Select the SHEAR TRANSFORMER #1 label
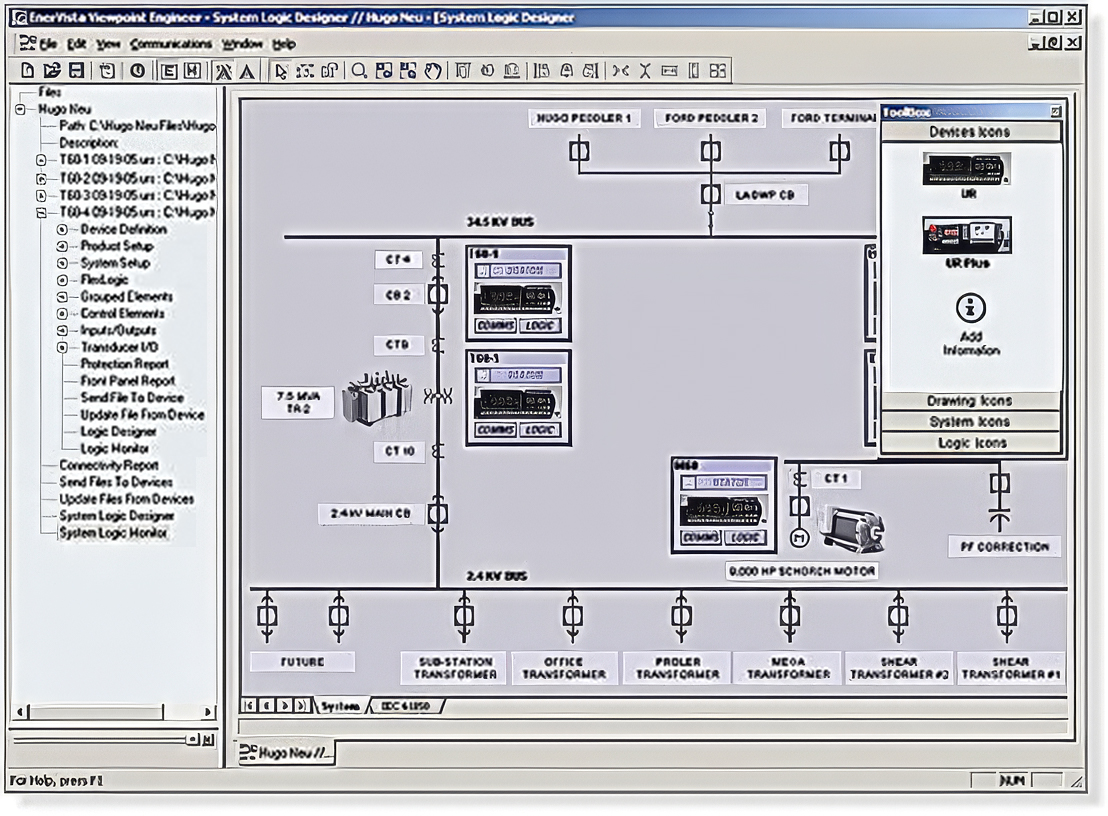 click(1010, 668)
